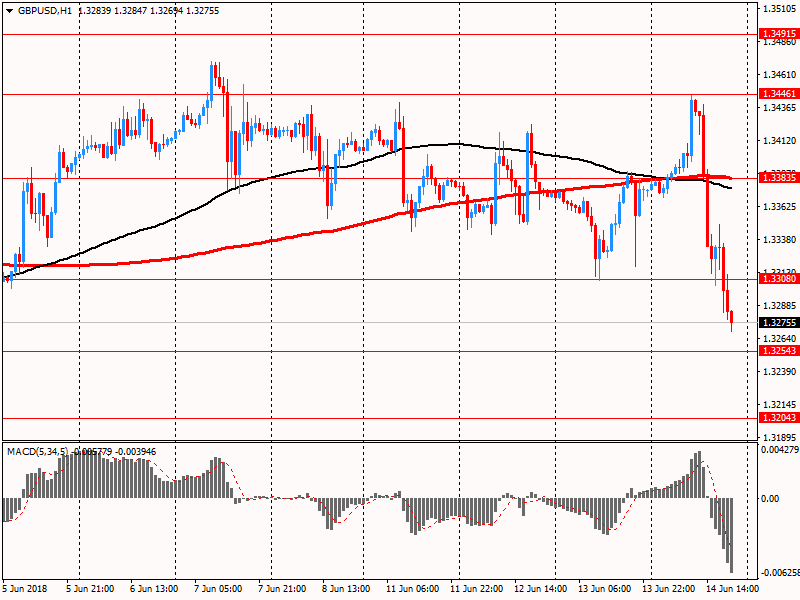
Task: Select the 1.32043 red price label
Action: (x=778, y=418)
